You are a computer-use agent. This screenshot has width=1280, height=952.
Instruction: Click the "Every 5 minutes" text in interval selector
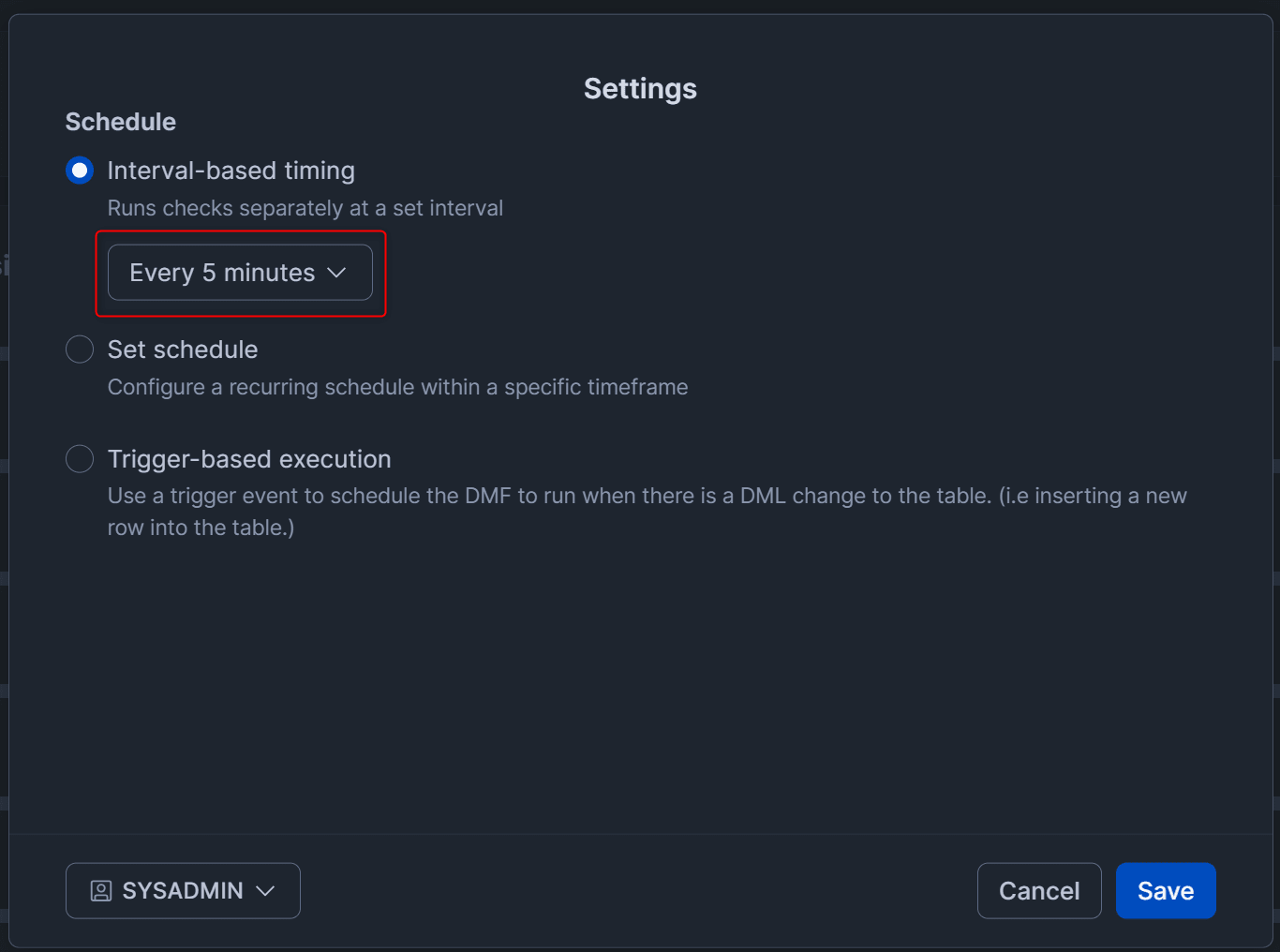point(222,273)
